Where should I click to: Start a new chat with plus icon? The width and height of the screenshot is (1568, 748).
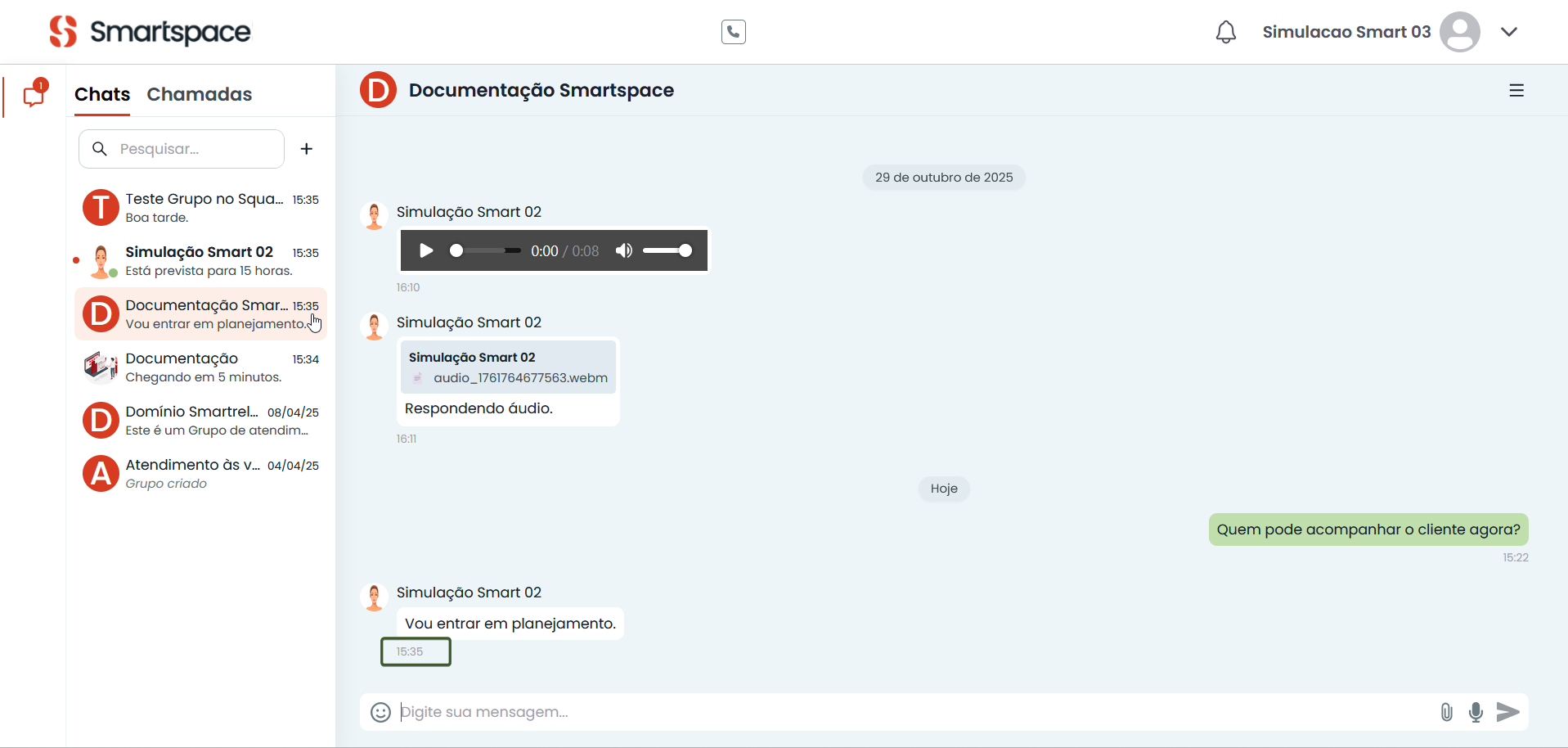307,149
